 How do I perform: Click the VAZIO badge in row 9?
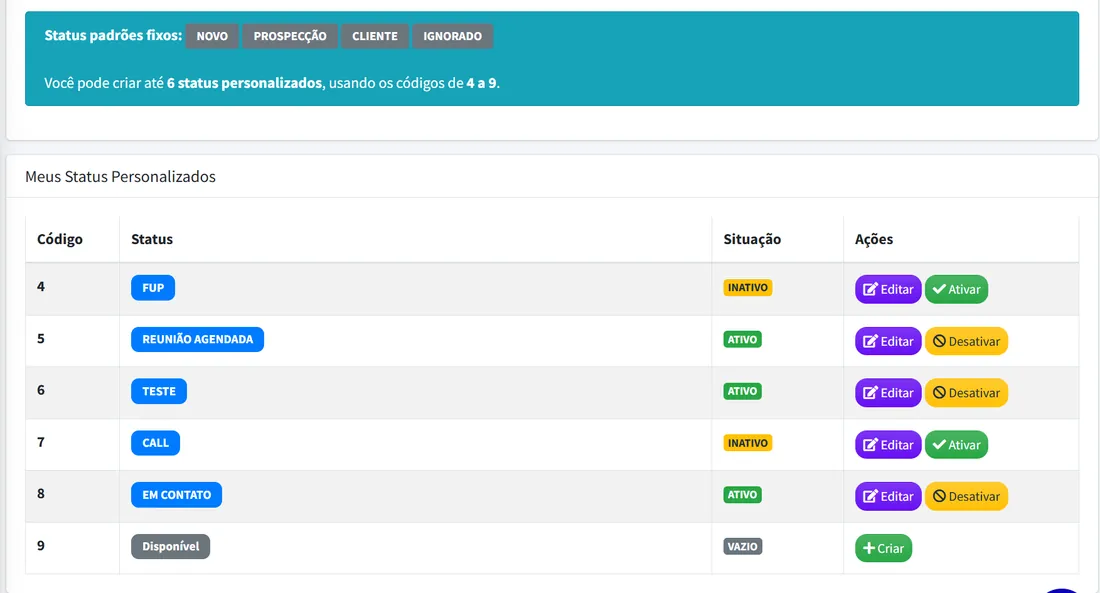(x=743, y=547)
